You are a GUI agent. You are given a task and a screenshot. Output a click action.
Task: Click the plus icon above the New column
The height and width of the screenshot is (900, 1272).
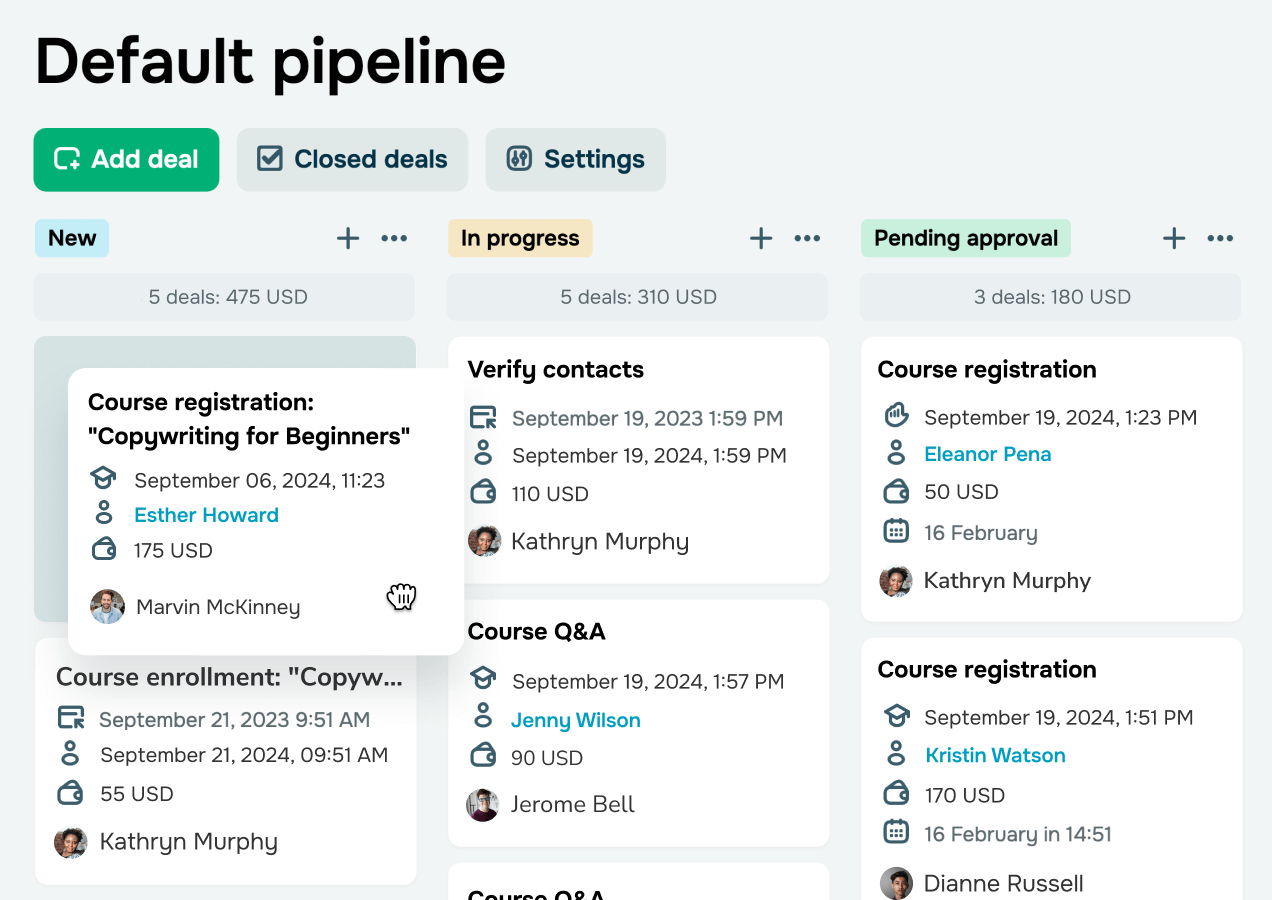coord(347,238)
